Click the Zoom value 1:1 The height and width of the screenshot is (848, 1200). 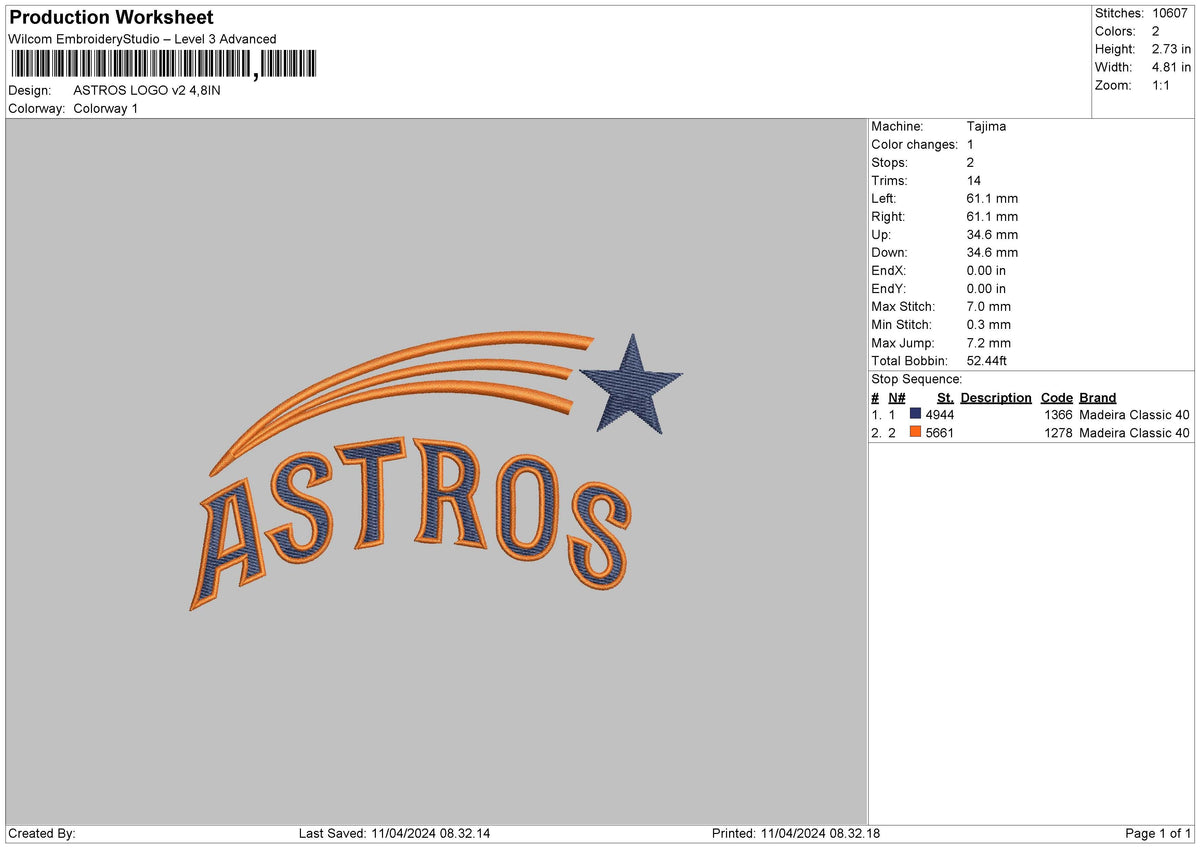pos(1162,85)
